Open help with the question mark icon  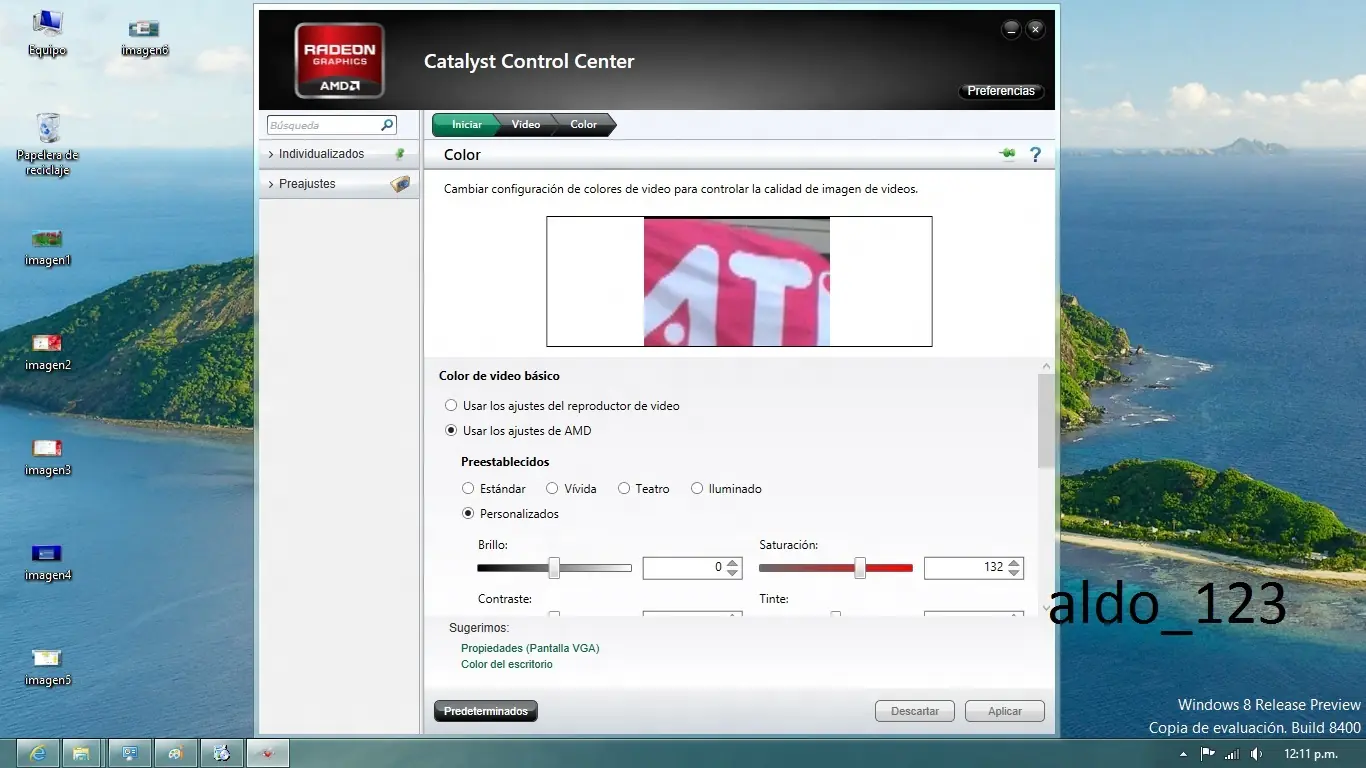(1035, 154)
